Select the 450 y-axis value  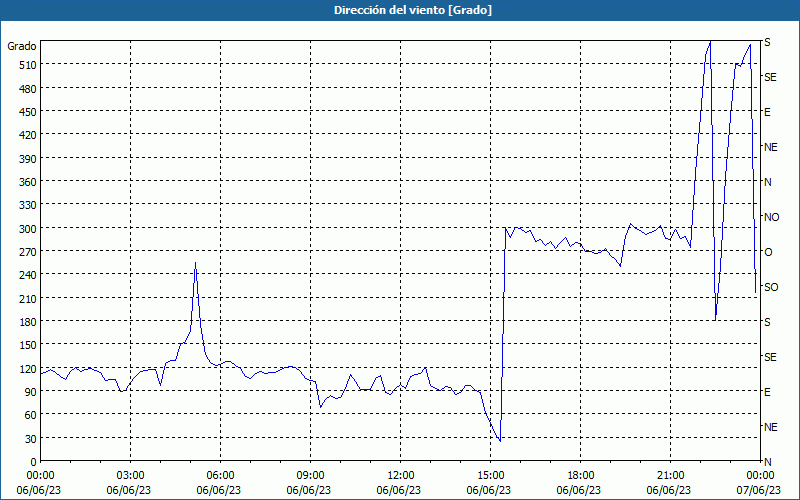click(x=28, y=112)
